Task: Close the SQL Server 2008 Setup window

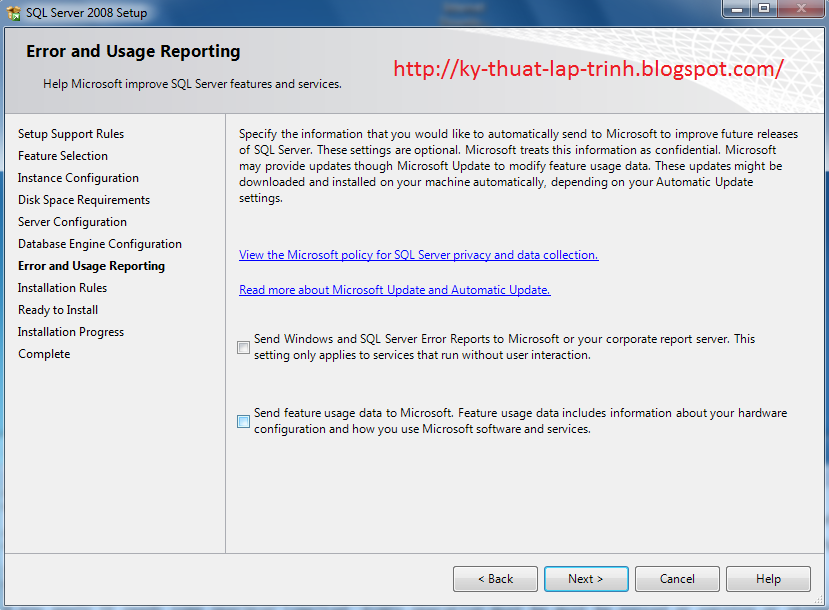Action: click(800, 9)
